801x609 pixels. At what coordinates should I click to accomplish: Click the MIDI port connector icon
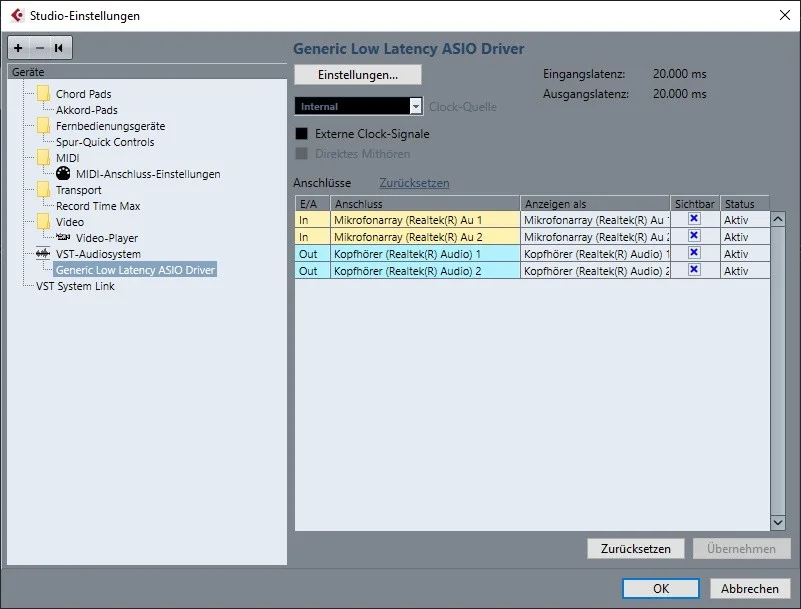point(63,174)
